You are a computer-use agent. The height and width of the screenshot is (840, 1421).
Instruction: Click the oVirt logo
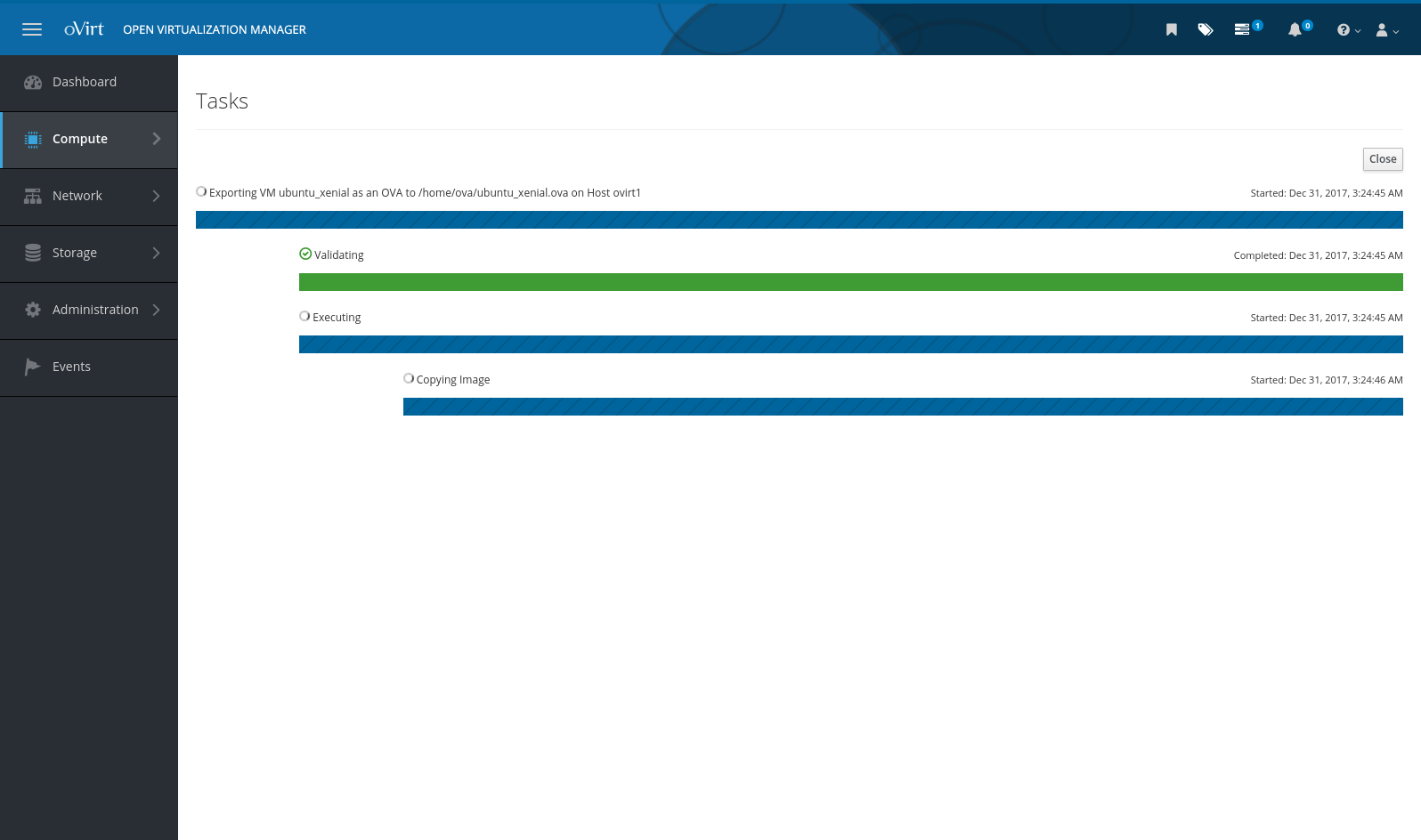click(84, 28)
